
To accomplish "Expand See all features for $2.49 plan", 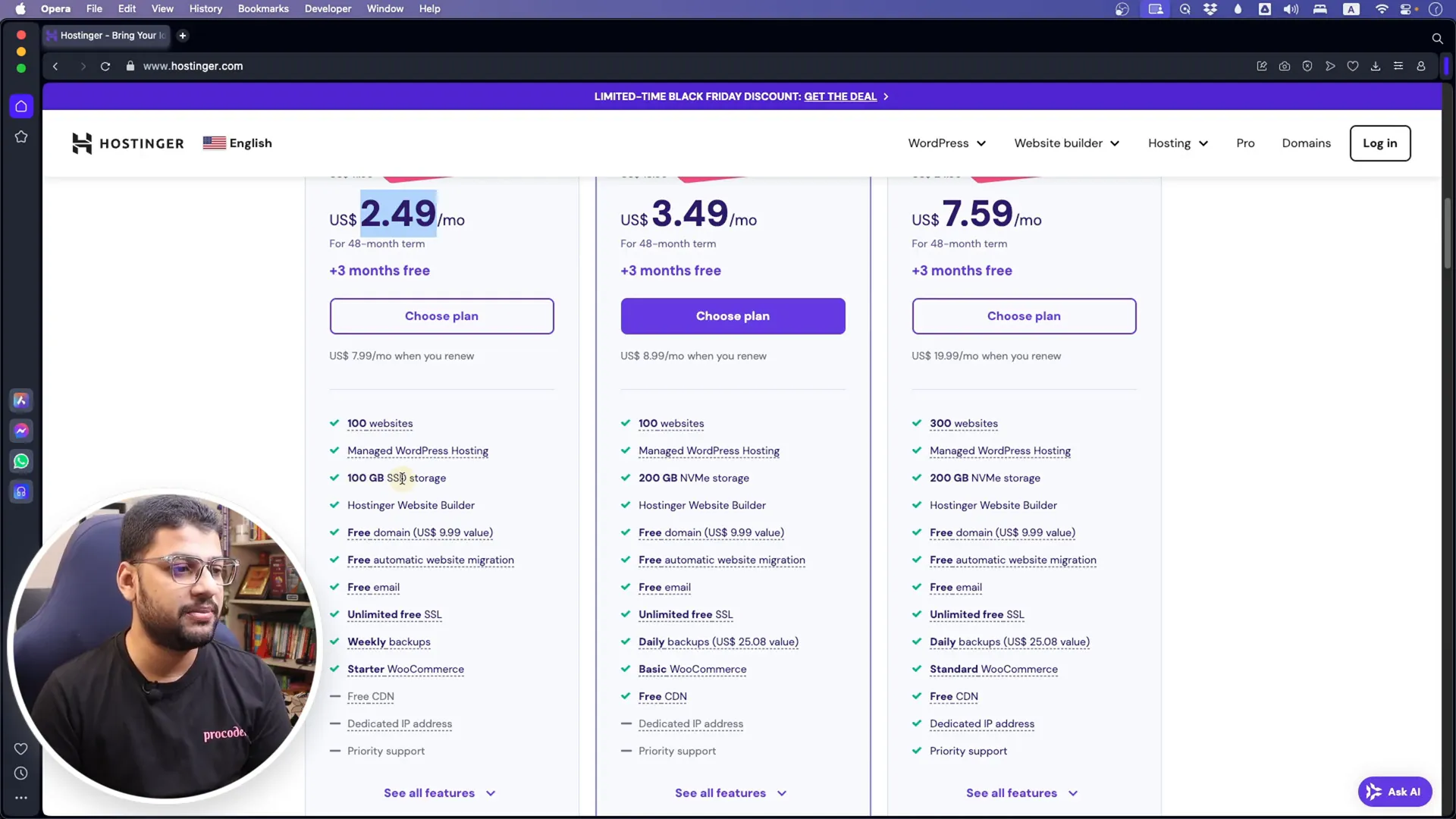I will tap(441, 792).
